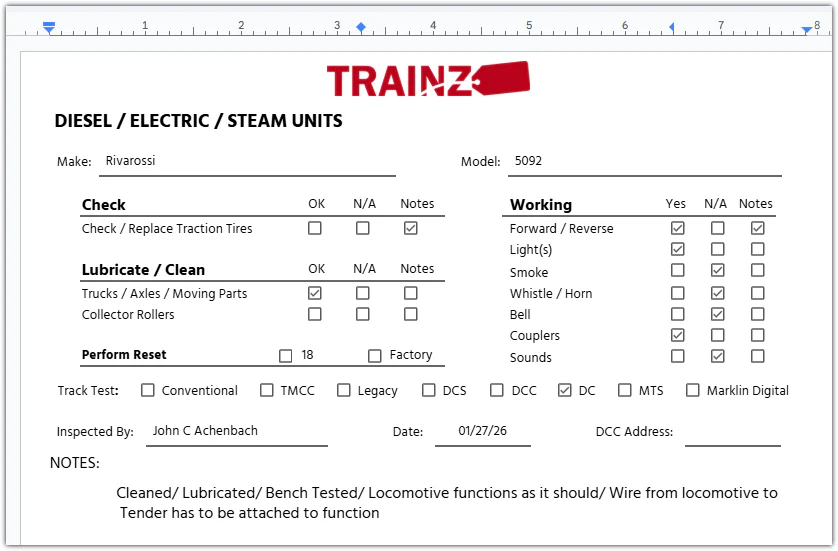Viewport: 838px width, 551px height.
Task: Click the left-pointing triangle marker on ruler
Action: click(x=671, y=27)
